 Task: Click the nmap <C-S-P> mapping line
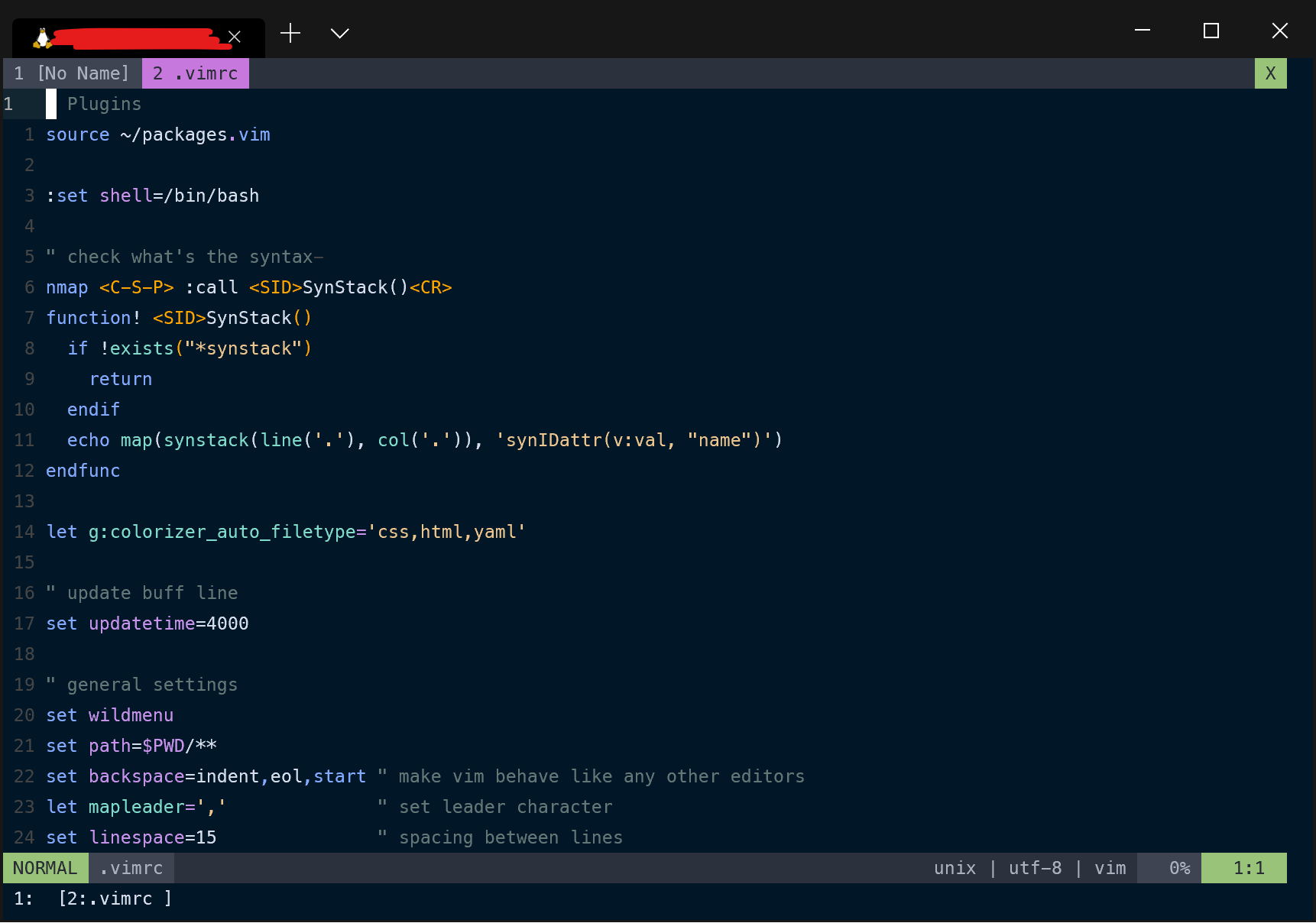point(249,287)
